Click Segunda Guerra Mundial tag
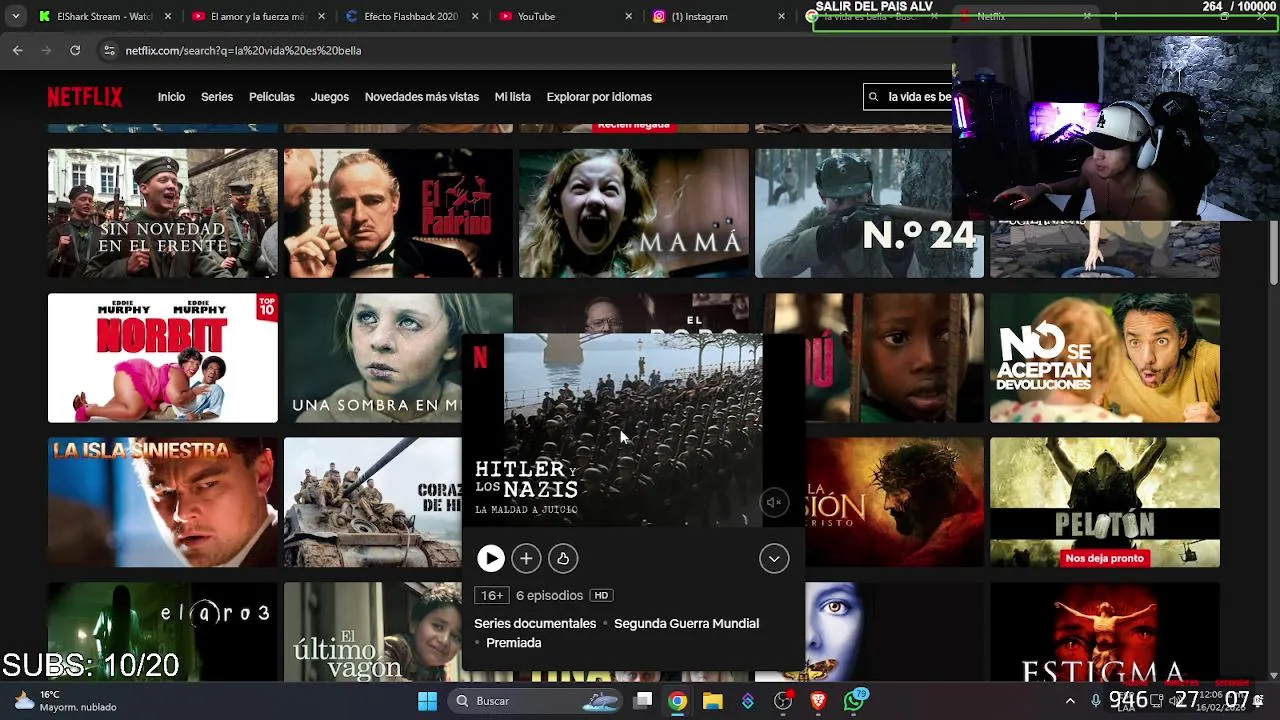The width and height of the screenshot is (1280, 720). pyautogui.click(x=686, y=623)
